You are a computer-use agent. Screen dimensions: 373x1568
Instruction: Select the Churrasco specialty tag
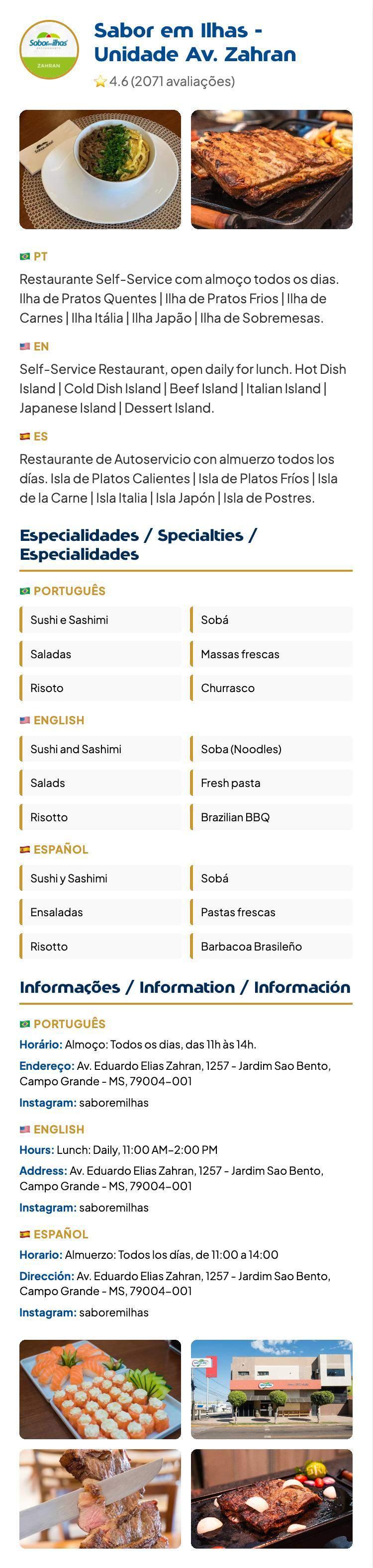pos(272,689)
